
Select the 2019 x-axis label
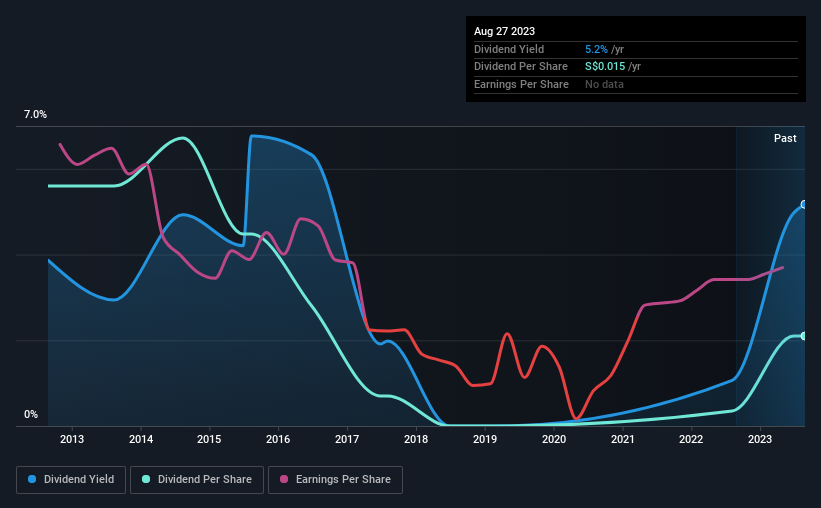coord(485,439)
